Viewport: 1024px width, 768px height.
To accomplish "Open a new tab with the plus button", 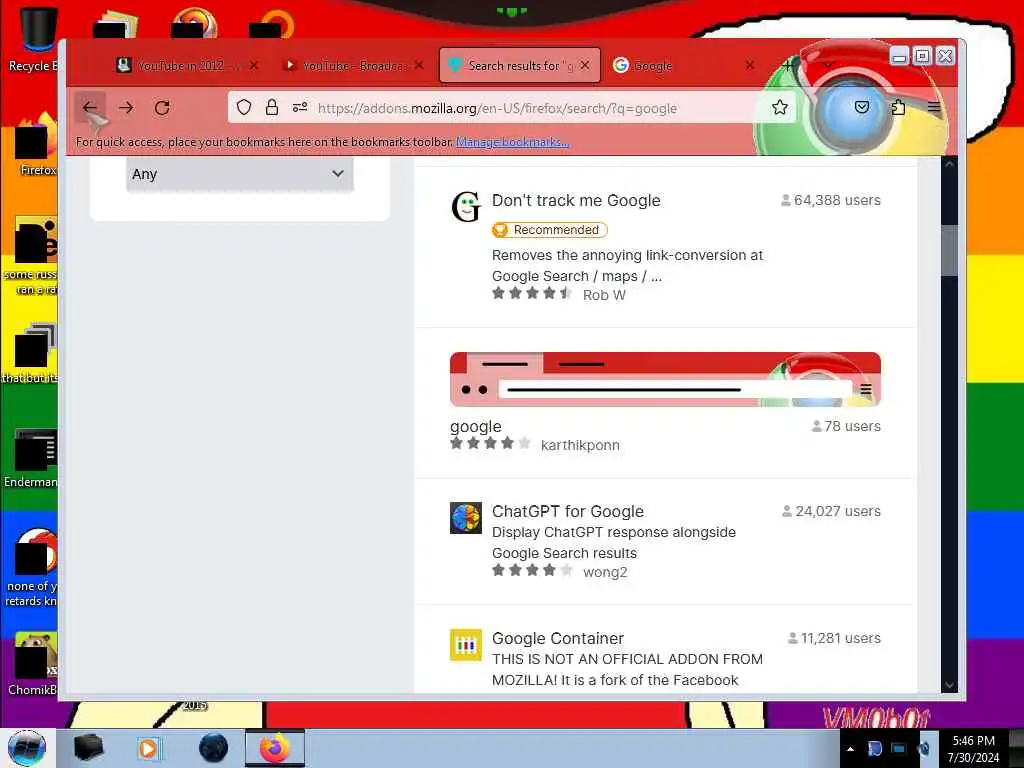I will click(788, 65).
